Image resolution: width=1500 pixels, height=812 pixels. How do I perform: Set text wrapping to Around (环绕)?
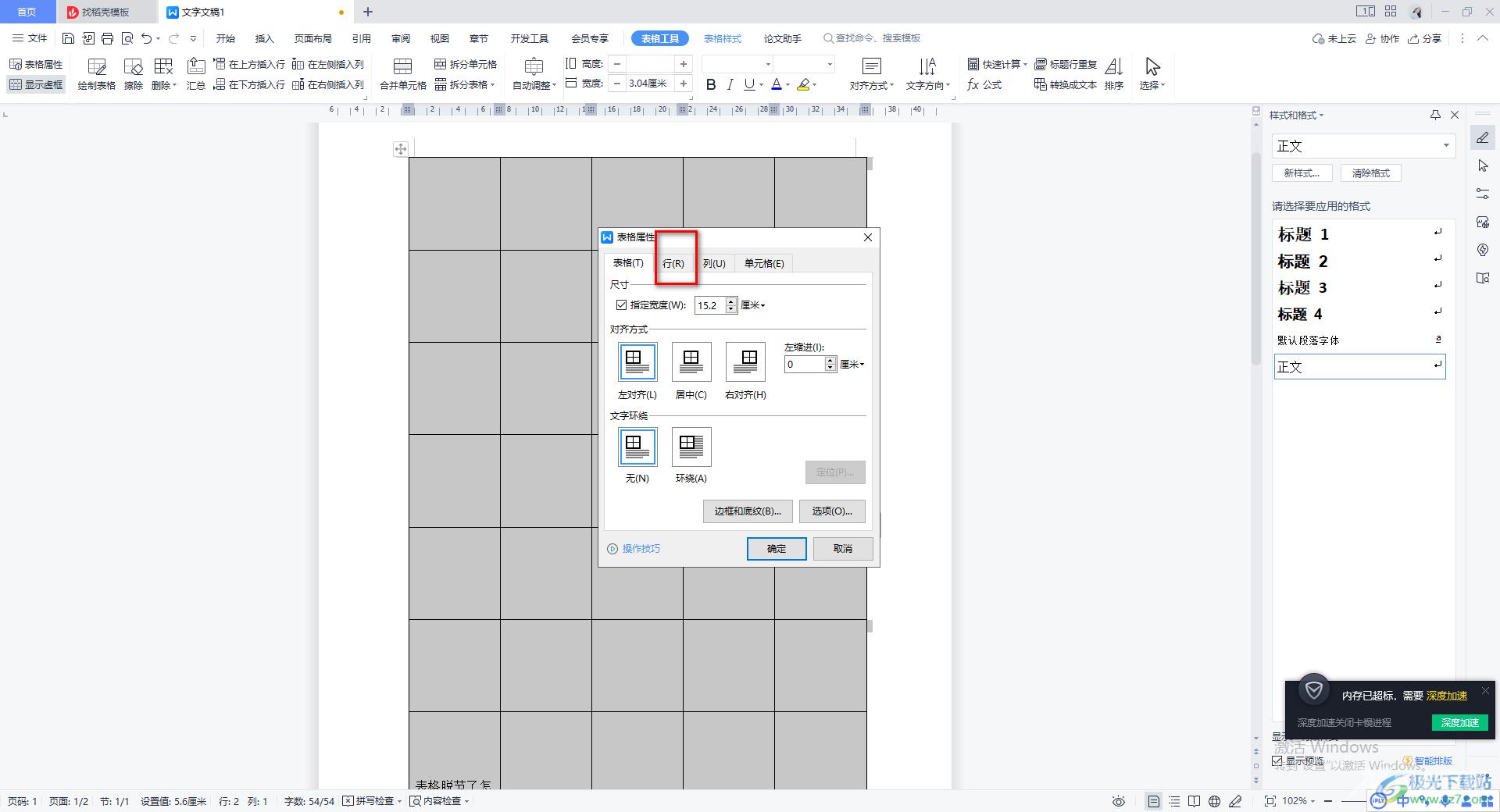691,447
